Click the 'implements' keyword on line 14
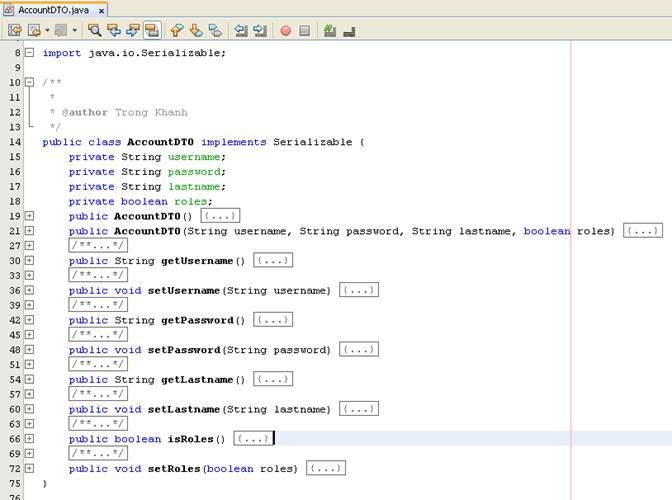The height and width of the screenshot is (500, 672). click(x=234, y=142)
